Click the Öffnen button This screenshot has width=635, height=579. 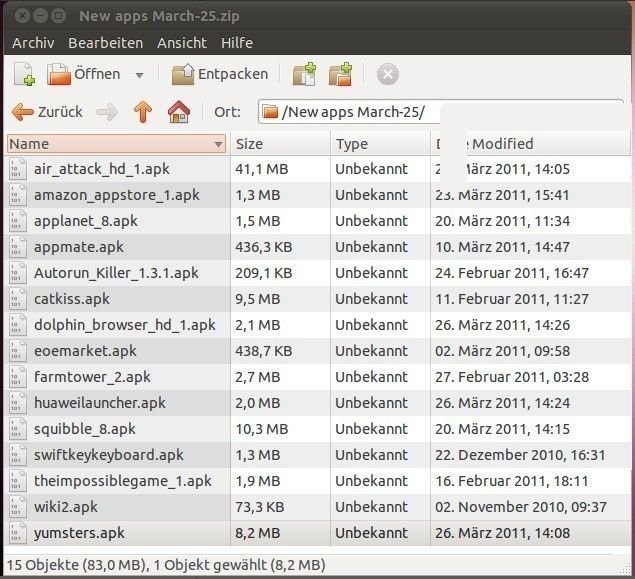point(84,74)
